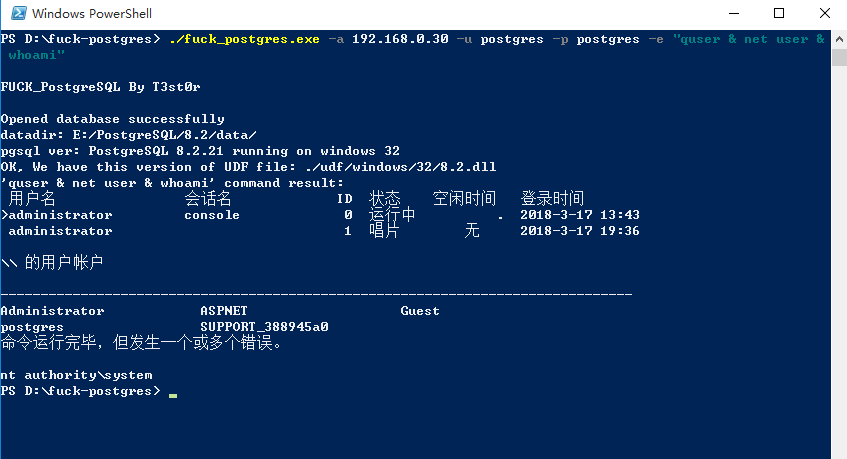
Task: Click the cursor at the final prompt
Action: (173, 395)
